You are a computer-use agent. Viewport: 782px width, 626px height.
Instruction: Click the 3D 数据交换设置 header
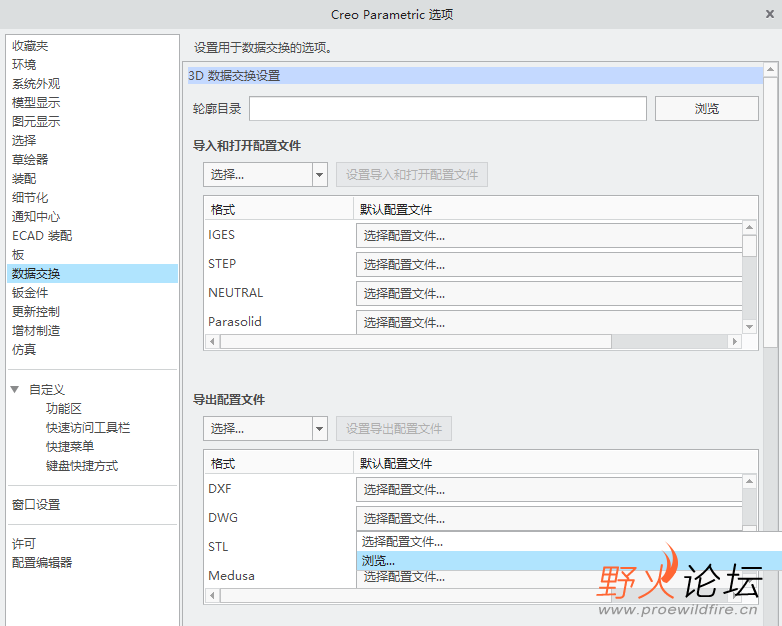(475, 76)
